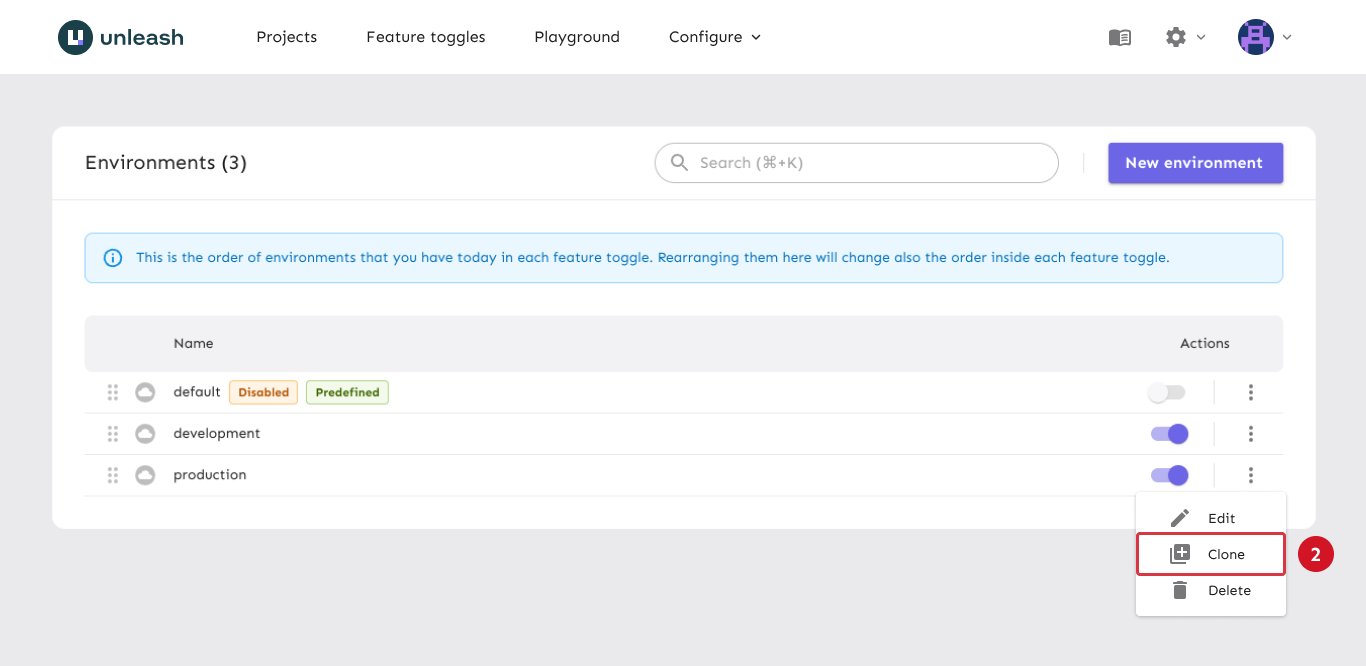The image size is (1366, 666).
Task: Open the documentation book icon
Action: (x=1119, y=37)
